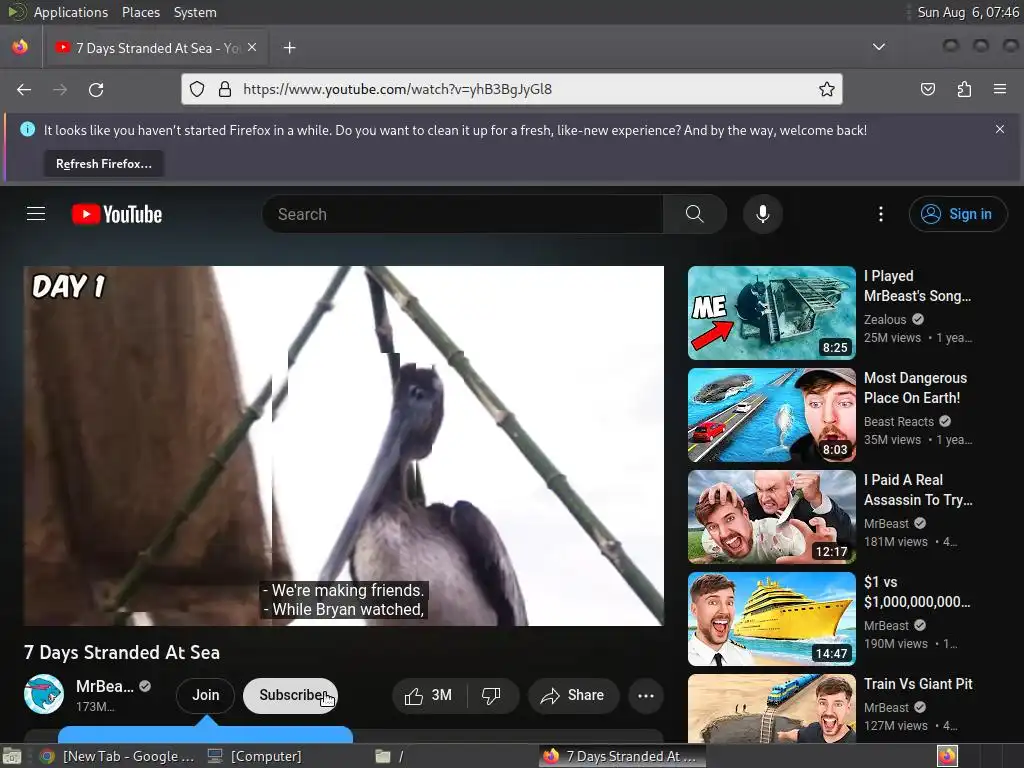
Task: Open Most Dangerous Place On Earth thumbnail
Action: coord(772,415)
